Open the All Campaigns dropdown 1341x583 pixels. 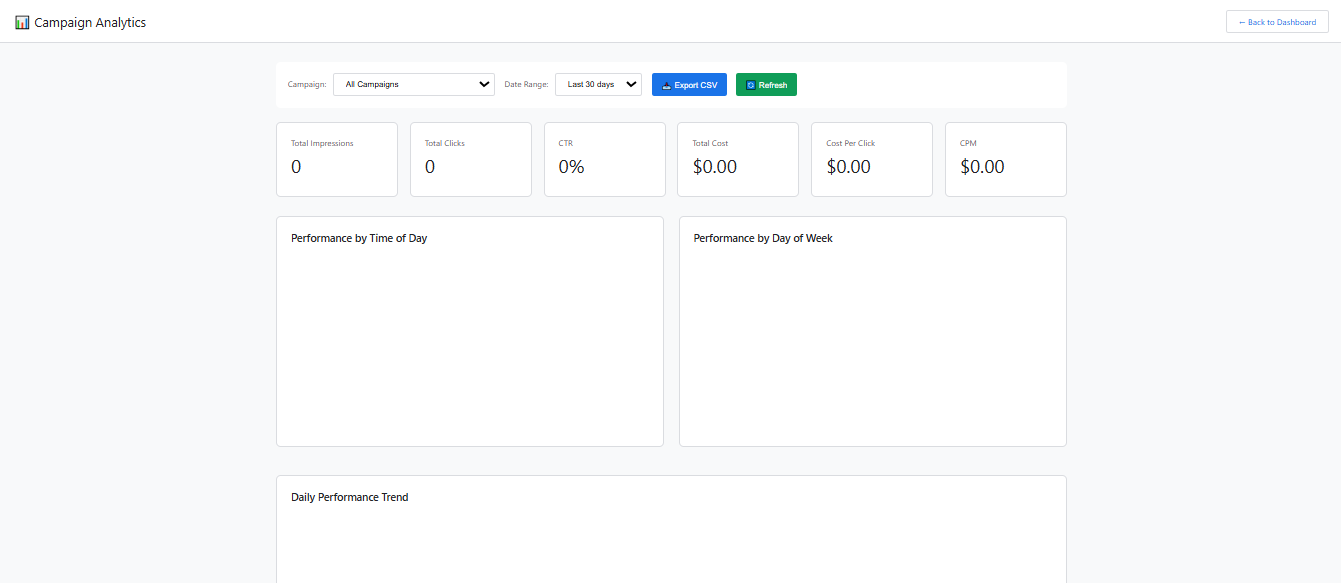(x=413, y=85)
